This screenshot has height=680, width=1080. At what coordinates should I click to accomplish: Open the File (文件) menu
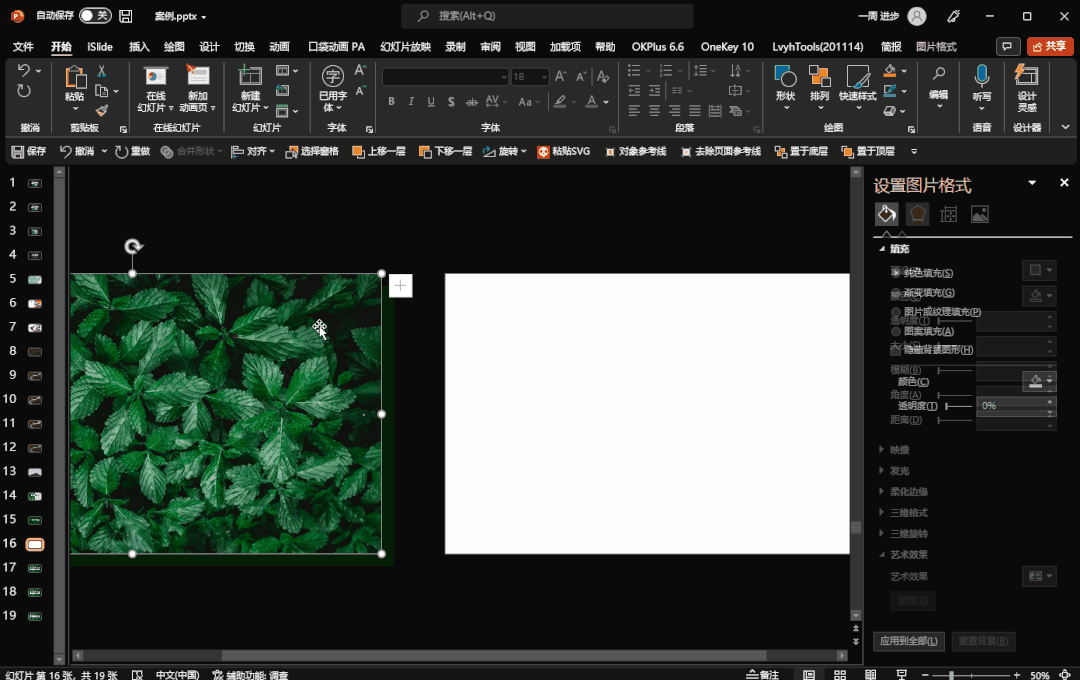[x=23, y=47]
